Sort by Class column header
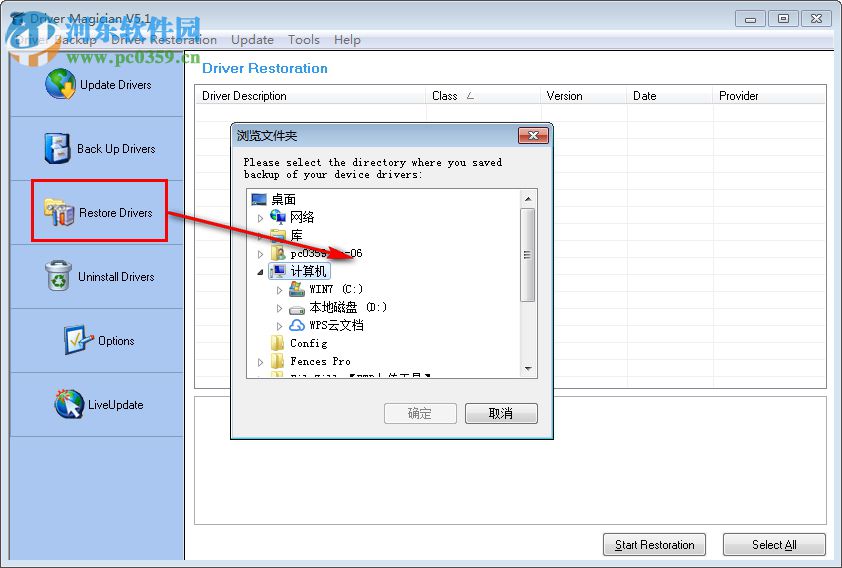The width and height of the screenshot is (842, 568). (483, 96)
